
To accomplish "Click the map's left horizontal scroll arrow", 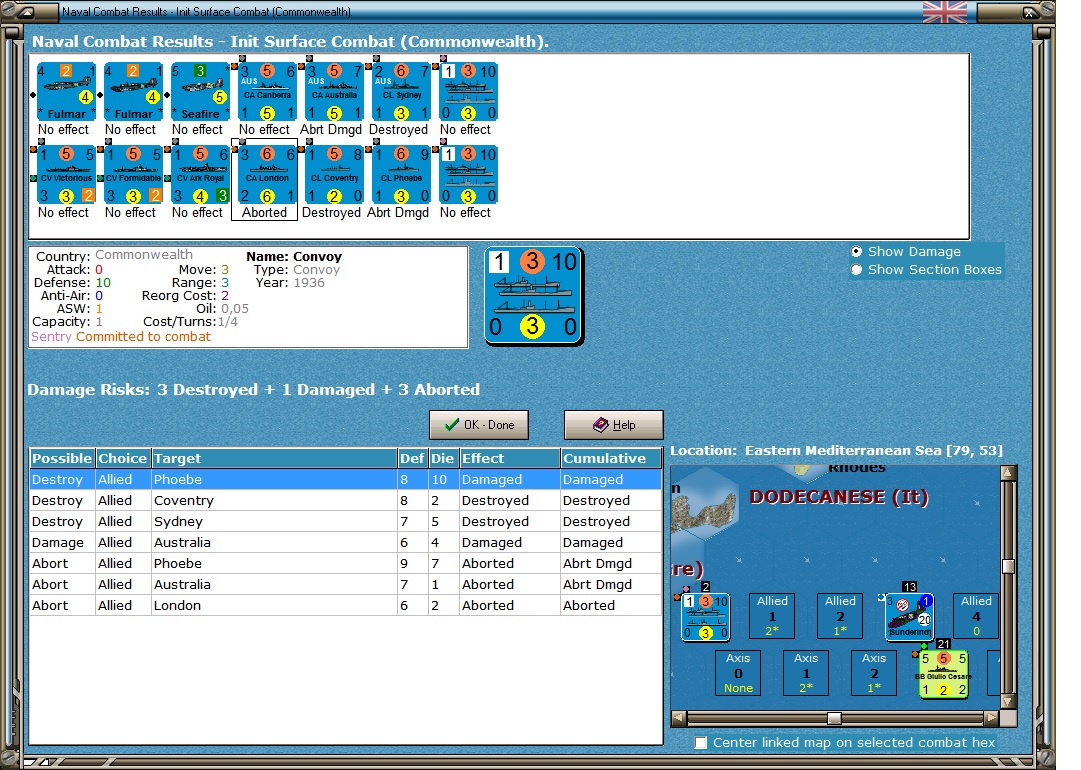I will [x=679, y=718].
